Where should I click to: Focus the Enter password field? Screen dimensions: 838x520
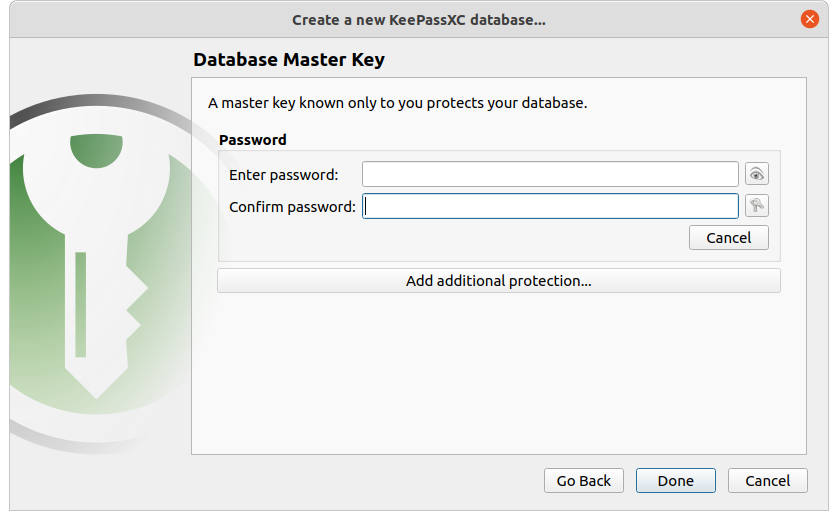tap(550, 174)
